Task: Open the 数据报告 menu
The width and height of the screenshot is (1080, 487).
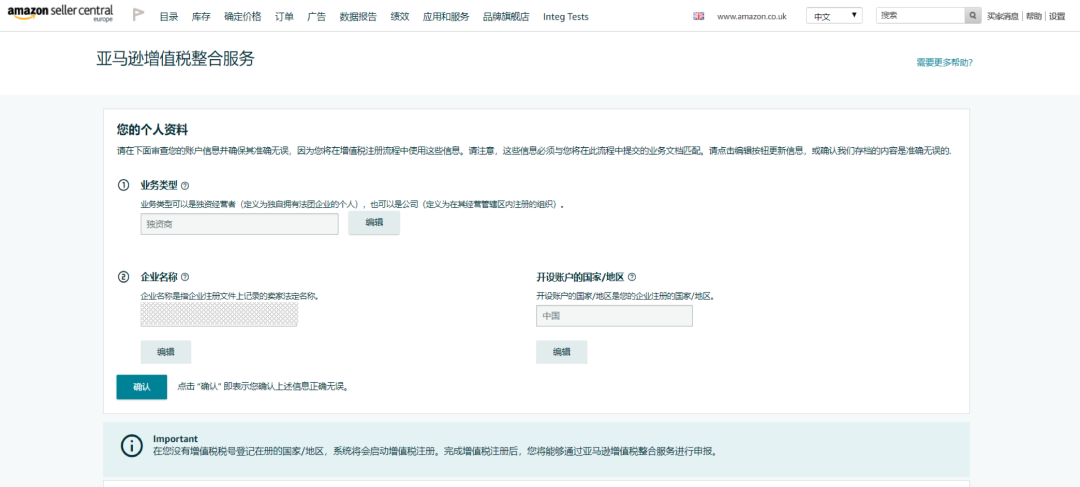Action: (x=358, y=17)
